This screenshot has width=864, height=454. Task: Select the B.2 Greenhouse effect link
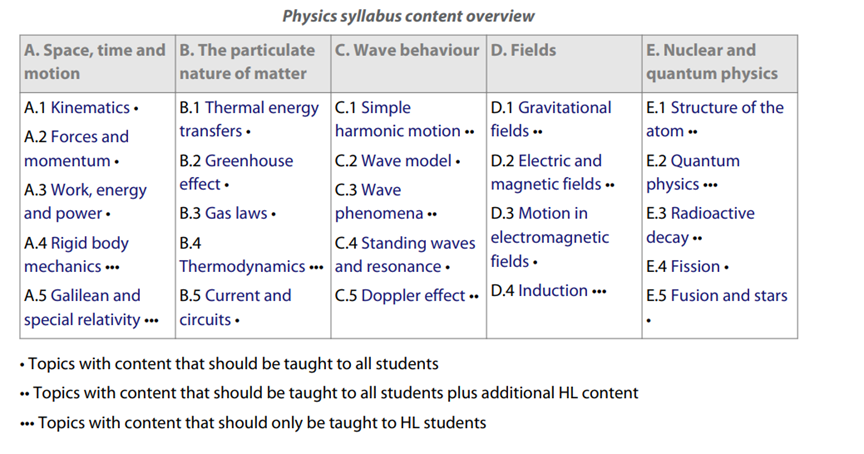pos(236,172)
